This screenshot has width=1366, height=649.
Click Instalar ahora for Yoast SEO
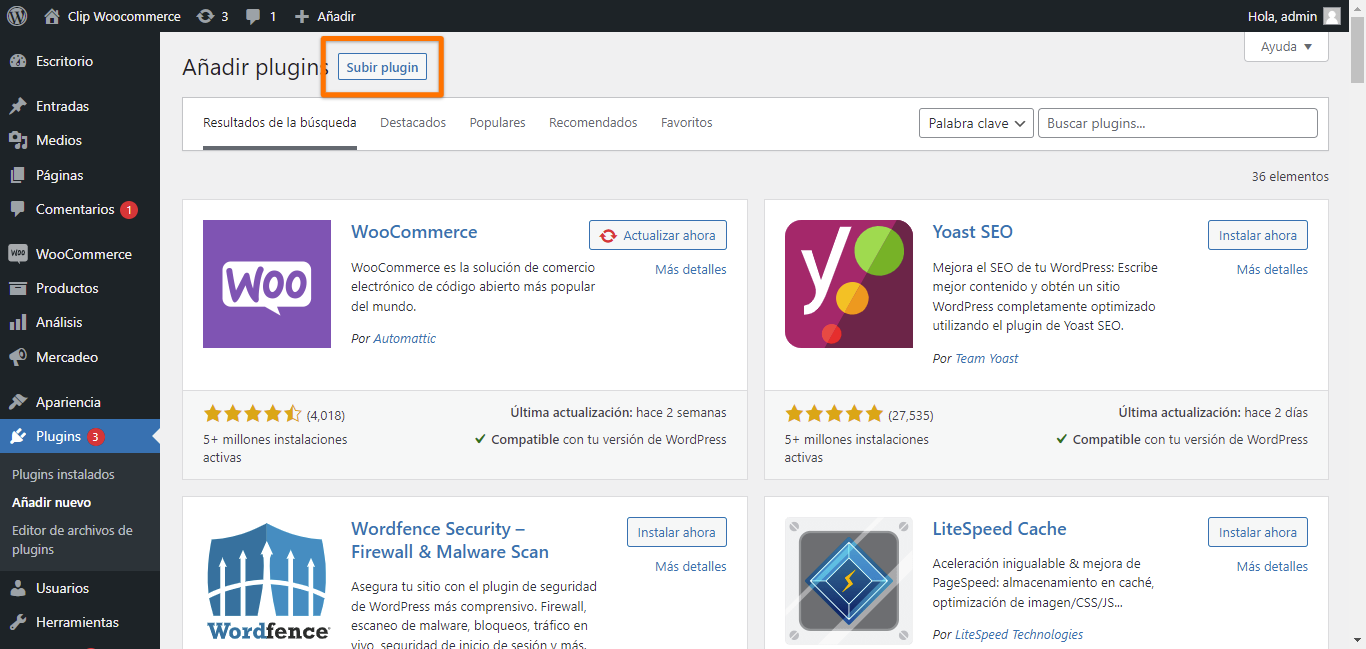[1258, 235]
